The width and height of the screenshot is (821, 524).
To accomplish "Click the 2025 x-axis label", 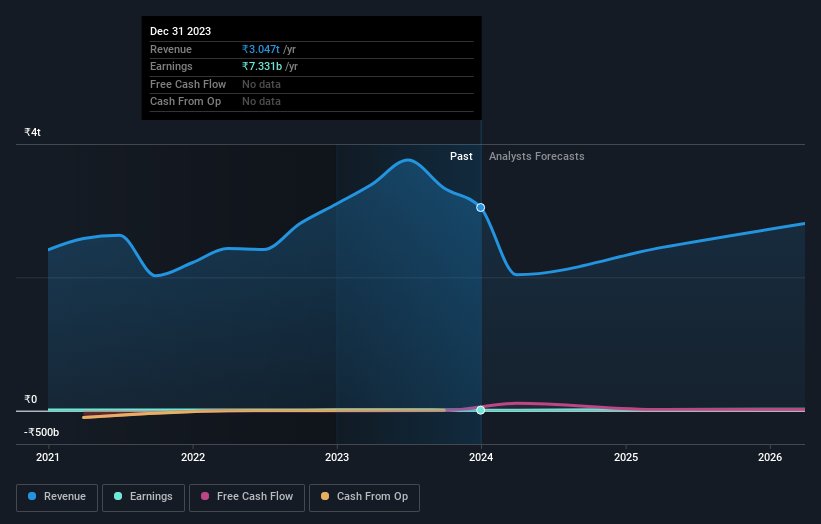I will (x=626, y=458).
